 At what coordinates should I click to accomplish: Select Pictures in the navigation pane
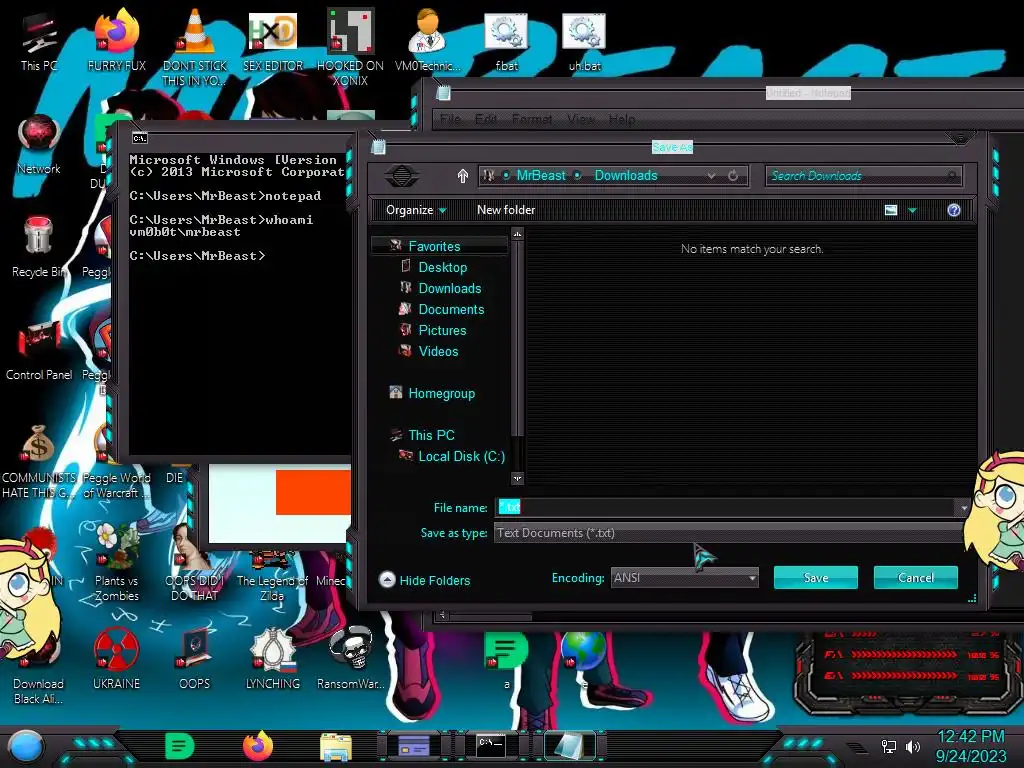(442, 330)
